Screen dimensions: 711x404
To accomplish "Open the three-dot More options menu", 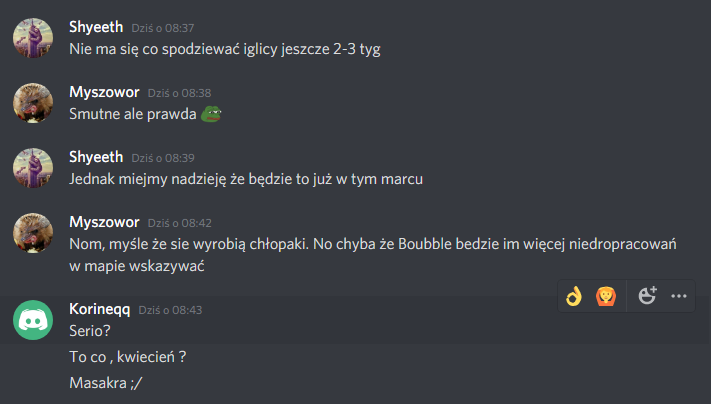I will click(679, 296).
